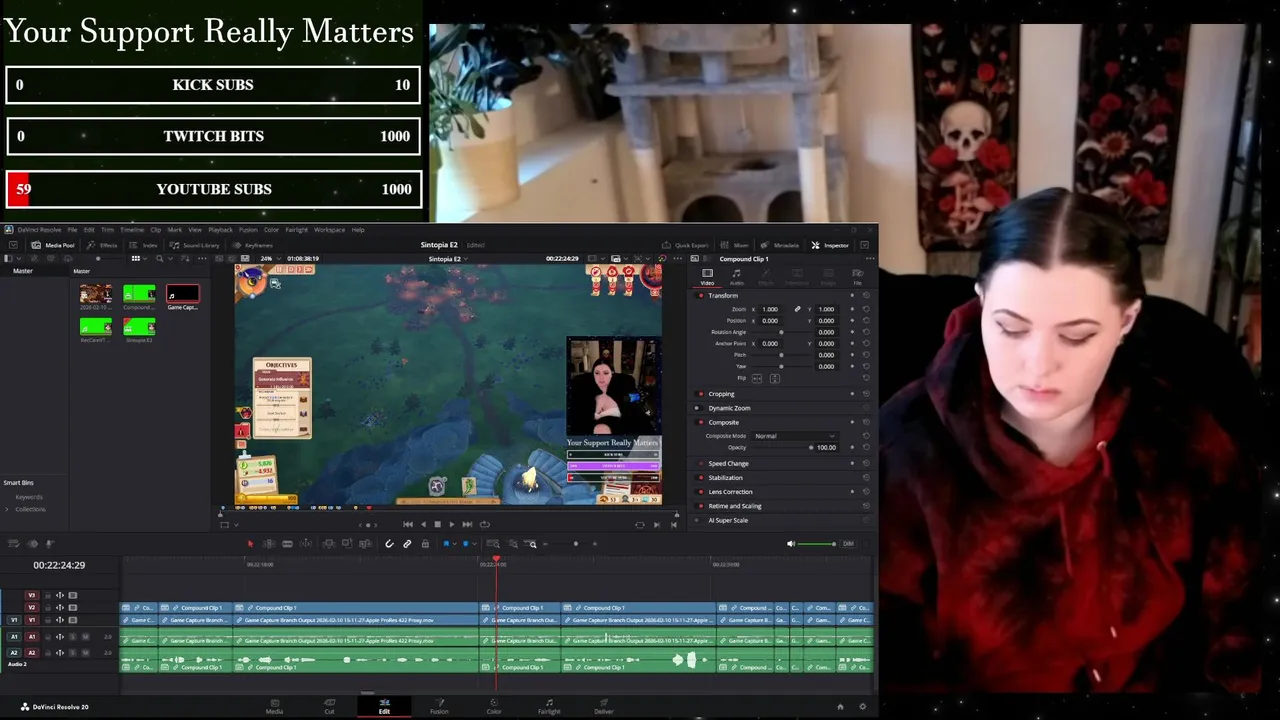Open the flag color dropdown in timeline toolbar
This screenshot has width=1280, height=720.
455,544
